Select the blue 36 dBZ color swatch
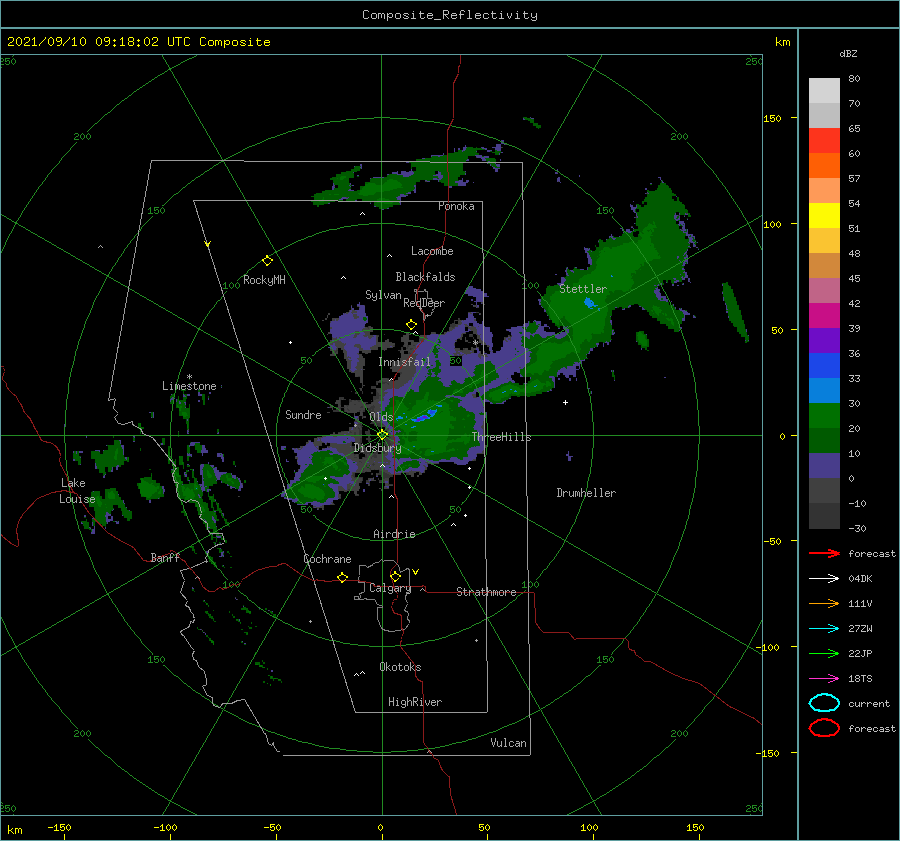The width and height of the screenshot is (900, 841). coord(824,365)
